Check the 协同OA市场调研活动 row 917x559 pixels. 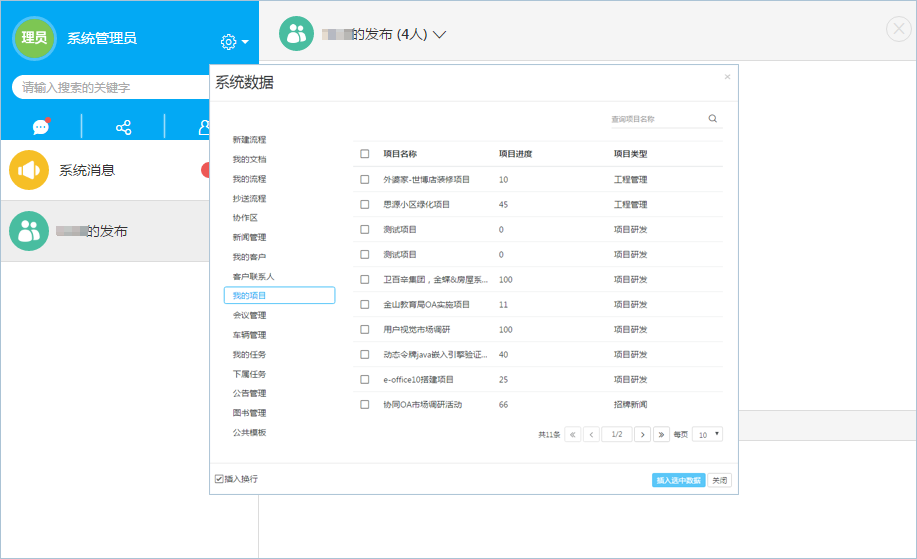(364, 405)
